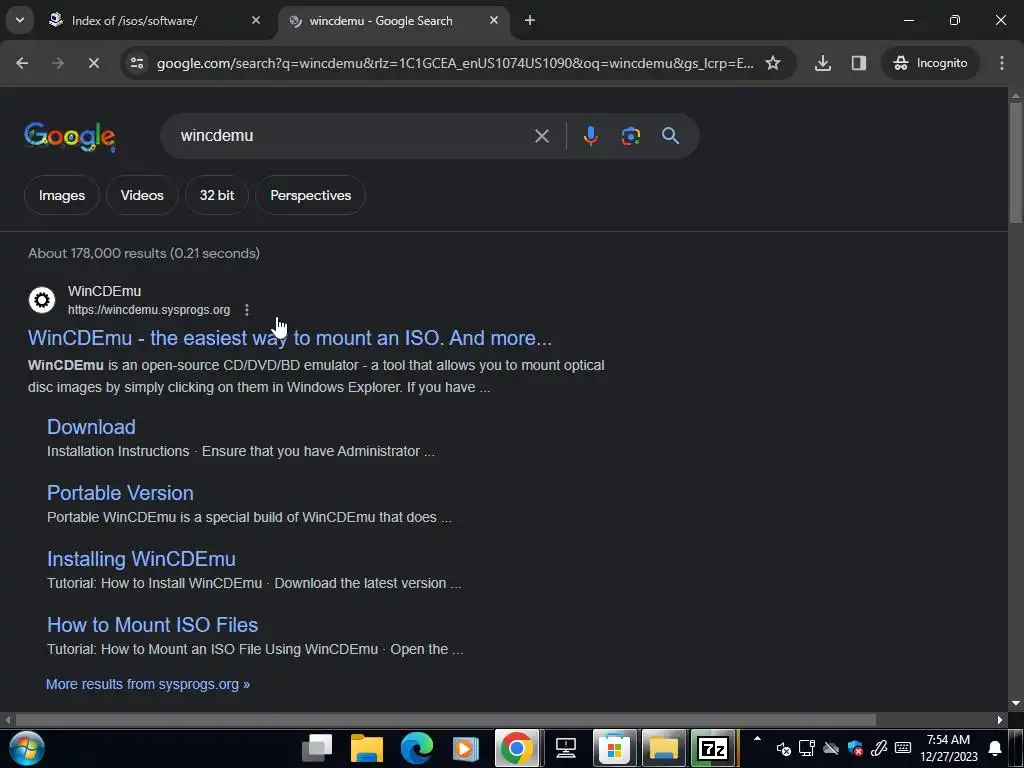
Task: Open the tab search dropdown arrow
Action: pos(20,20)
